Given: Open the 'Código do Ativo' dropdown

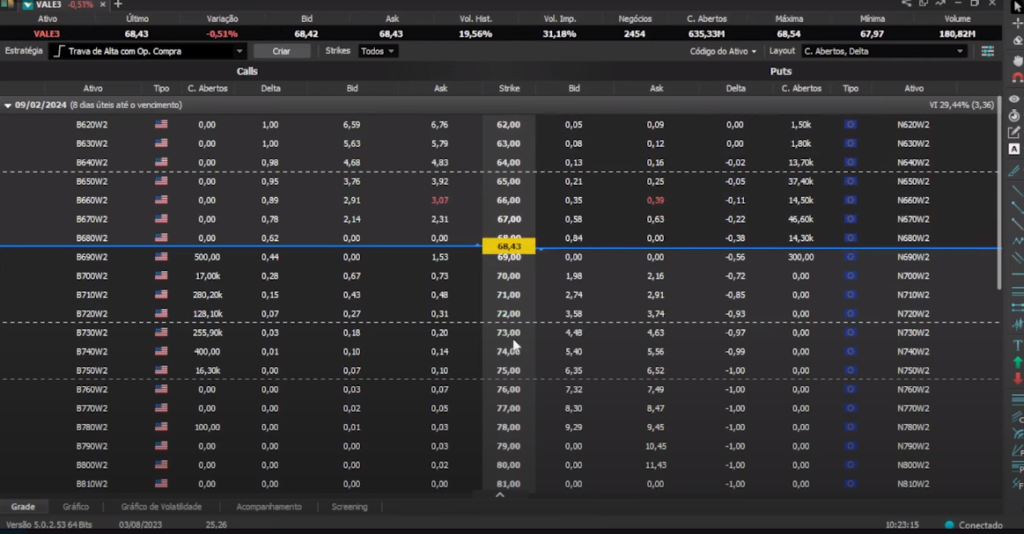Looking at the screenshot, I should [723, 51].
